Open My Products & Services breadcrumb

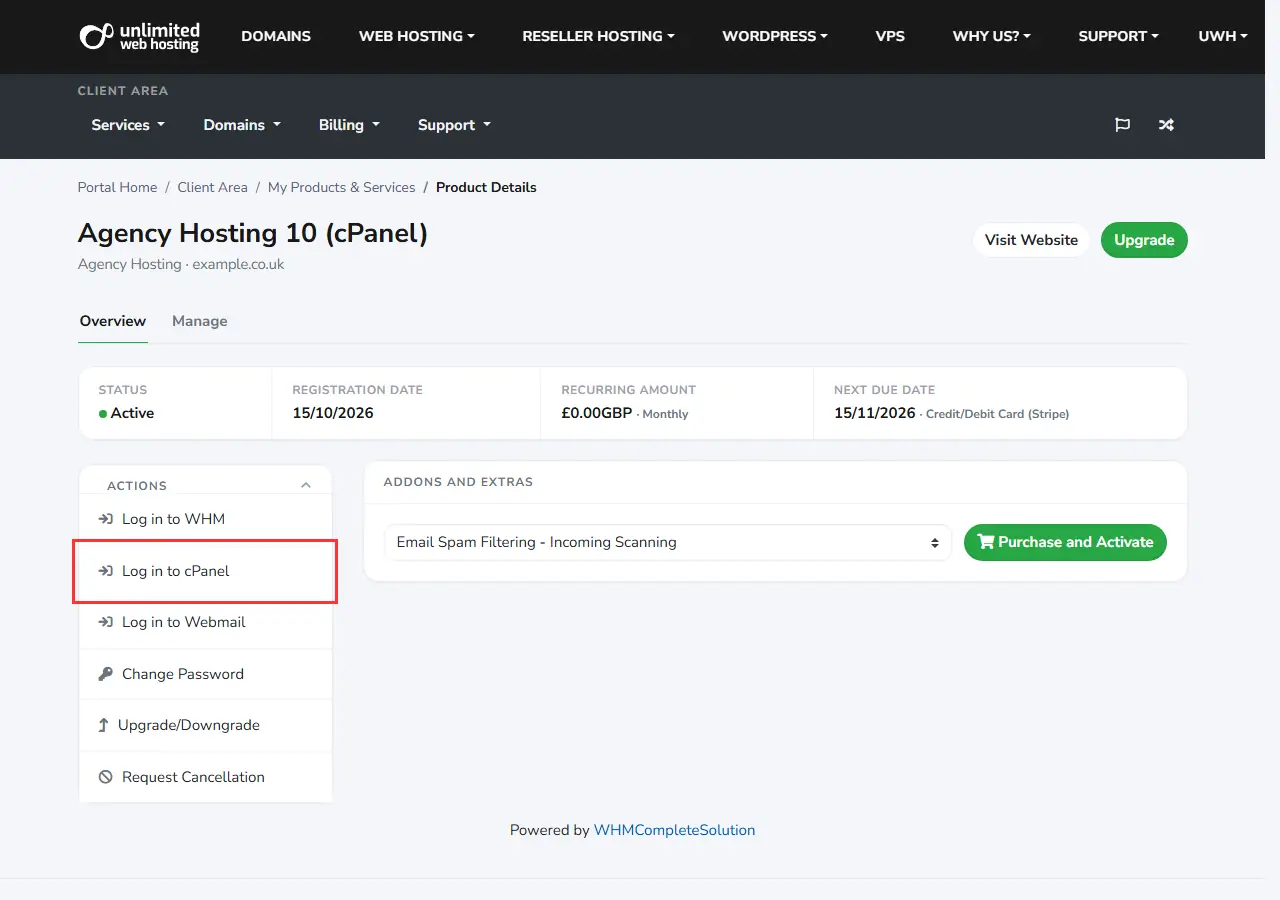click(341, 187)
